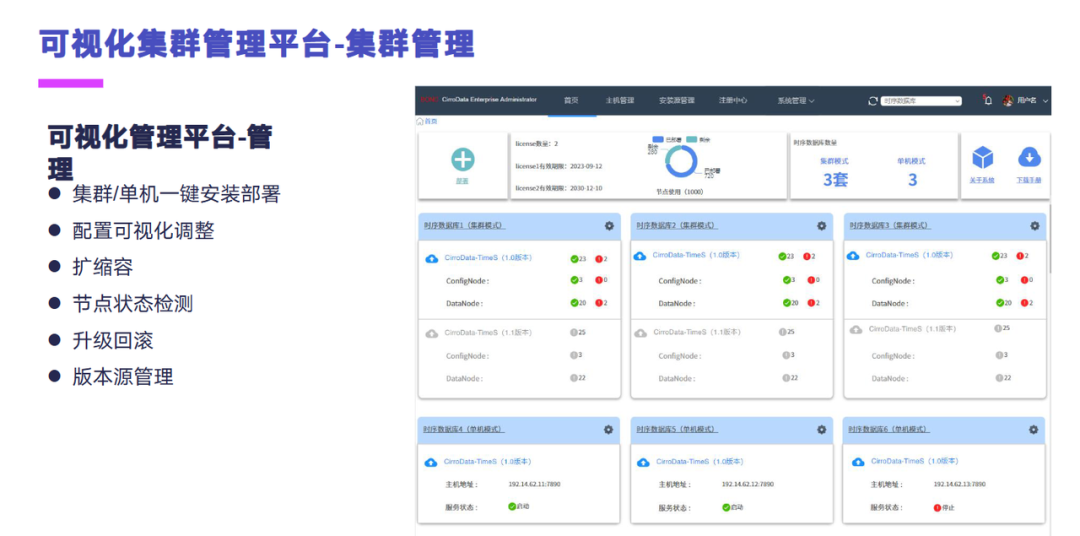Image resolution: width=1080 pixels, height=536 pixels.
Task: Click blue cloud icon in 时序数据库5 card
Action: coord(643,462)
